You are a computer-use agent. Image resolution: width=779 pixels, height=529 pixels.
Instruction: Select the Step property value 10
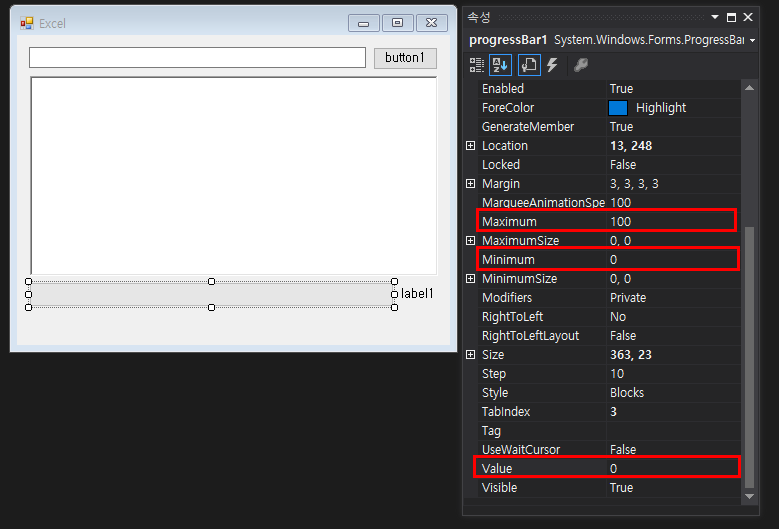pos(617,374)
